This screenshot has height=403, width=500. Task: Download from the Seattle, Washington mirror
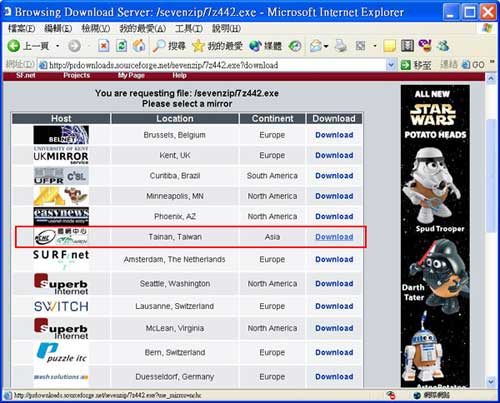click(334, 284)
